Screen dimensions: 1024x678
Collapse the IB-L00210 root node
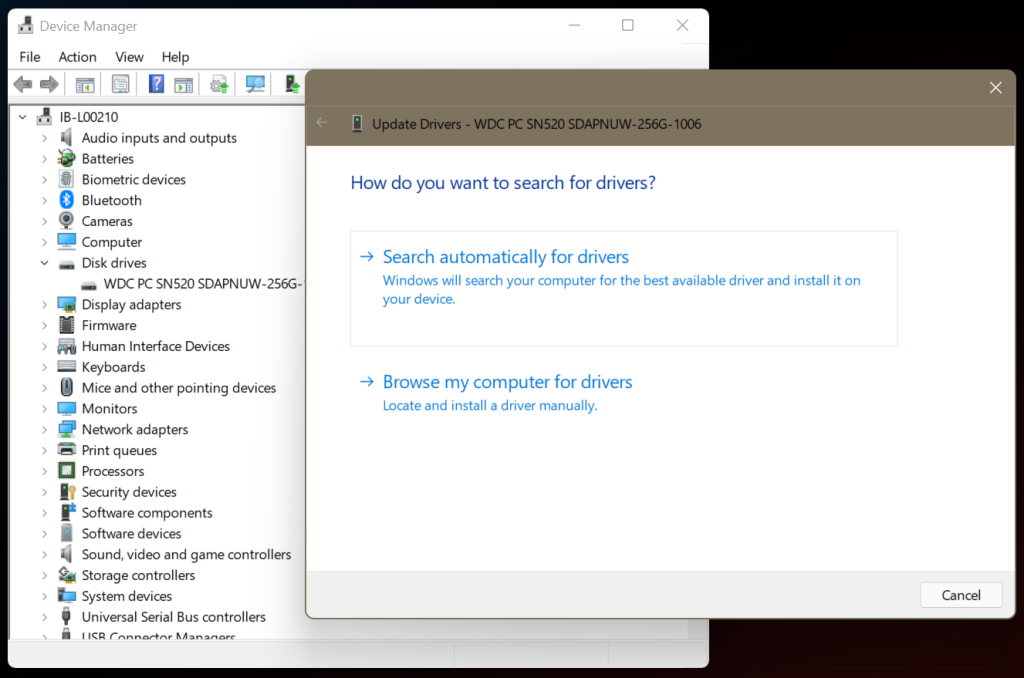(23, 117)
